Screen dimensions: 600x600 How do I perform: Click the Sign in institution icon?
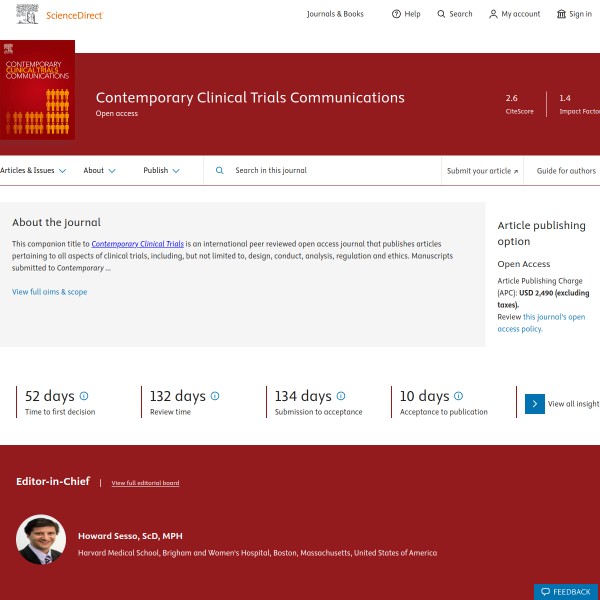[x=561, y=14]
